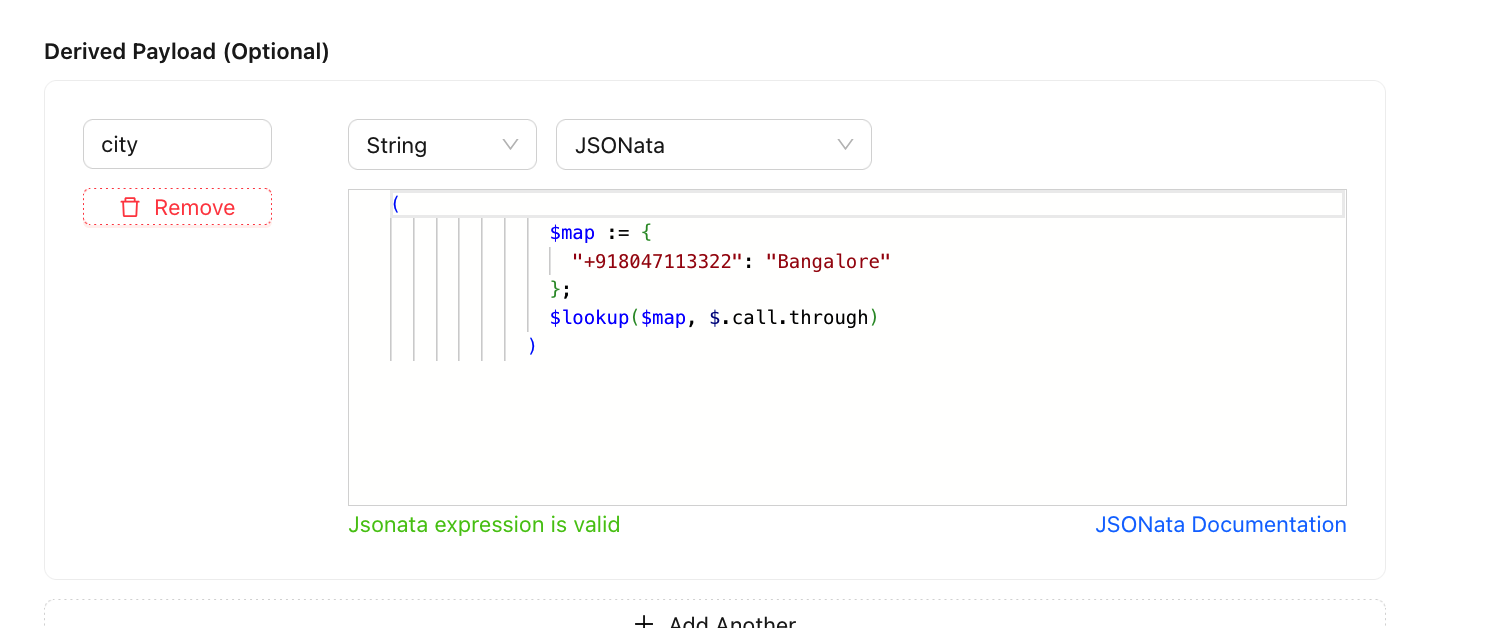This screenshot has height=628, width=1506.
Task: Click the trash icon beside Remove
Action: (130, 208)
